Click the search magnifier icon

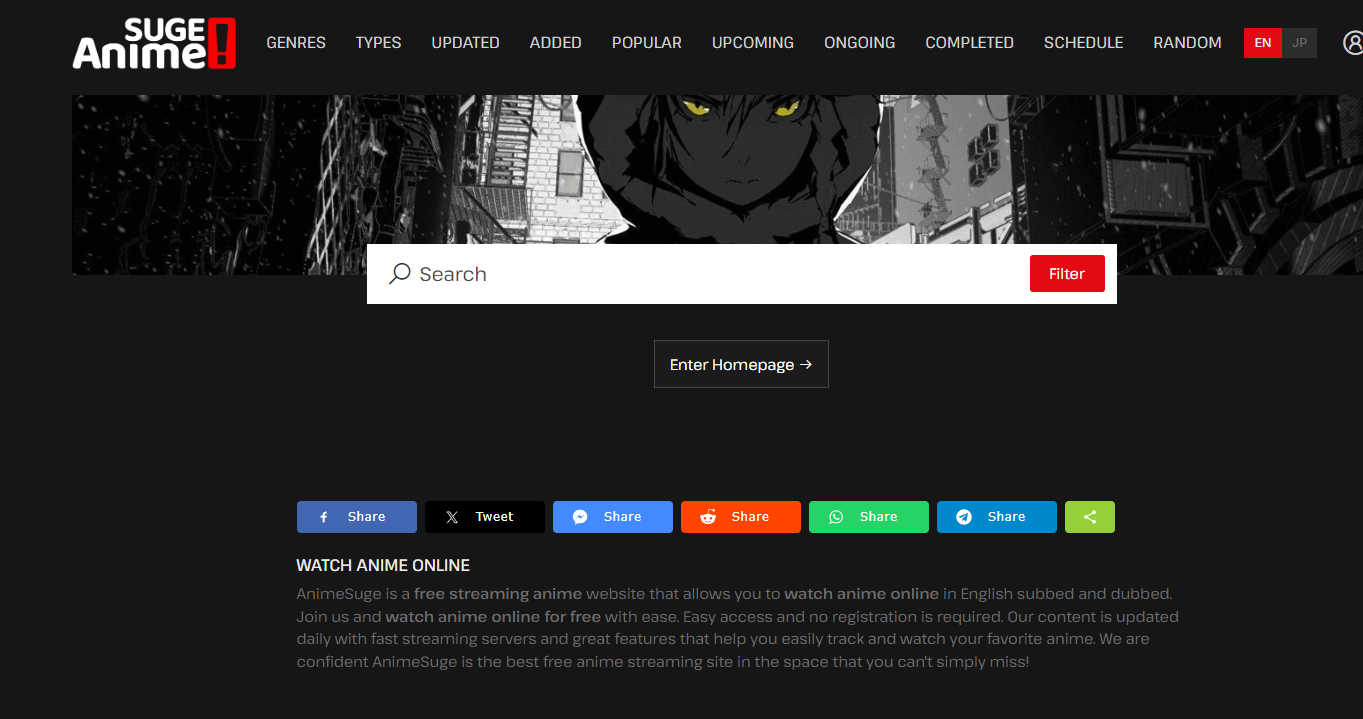pyautogui.click(x=400, y=274)
